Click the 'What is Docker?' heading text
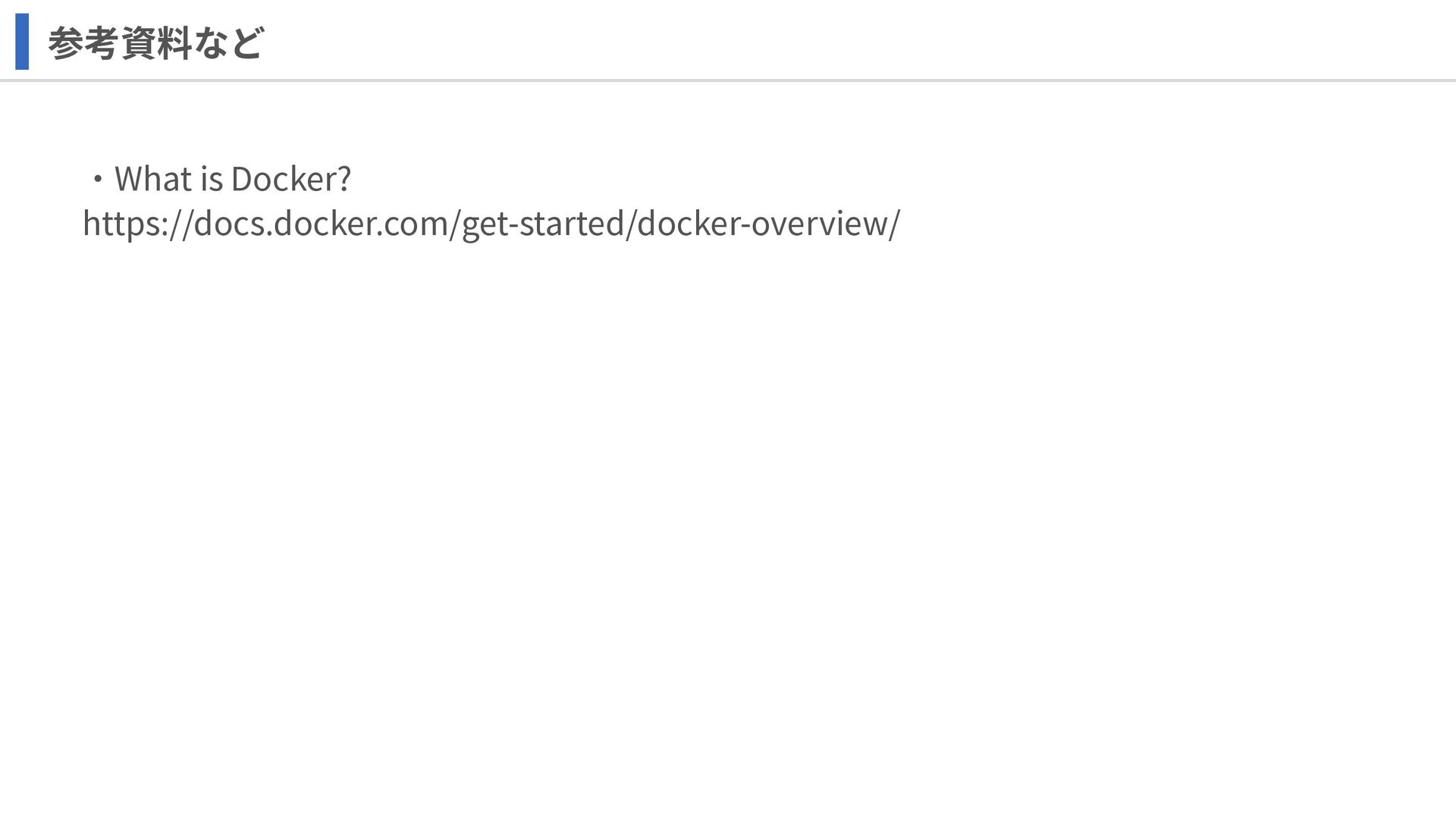 tap(233, 179)
